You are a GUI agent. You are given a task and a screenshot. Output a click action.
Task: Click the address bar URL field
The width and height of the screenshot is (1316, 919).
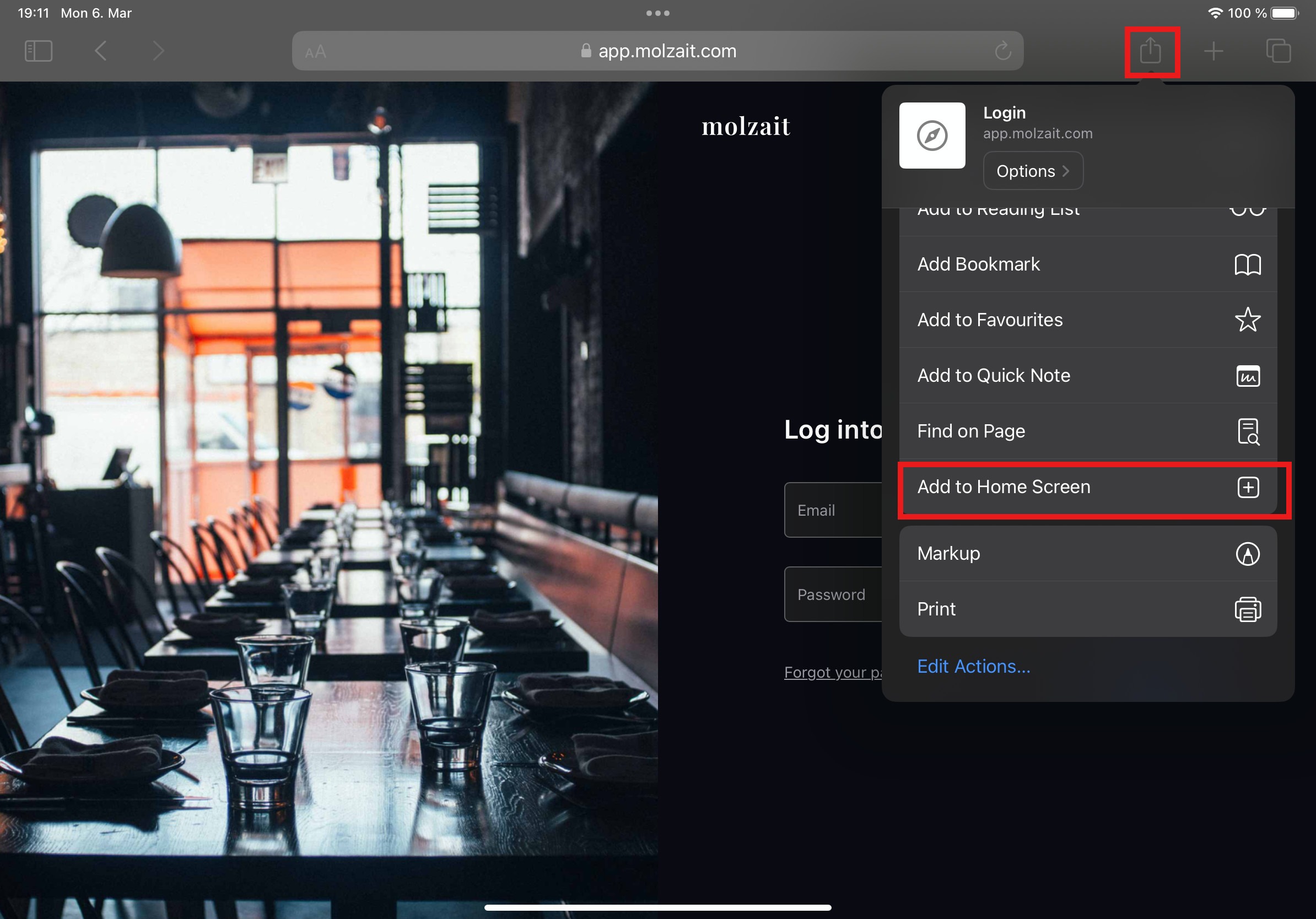(657, 51)
